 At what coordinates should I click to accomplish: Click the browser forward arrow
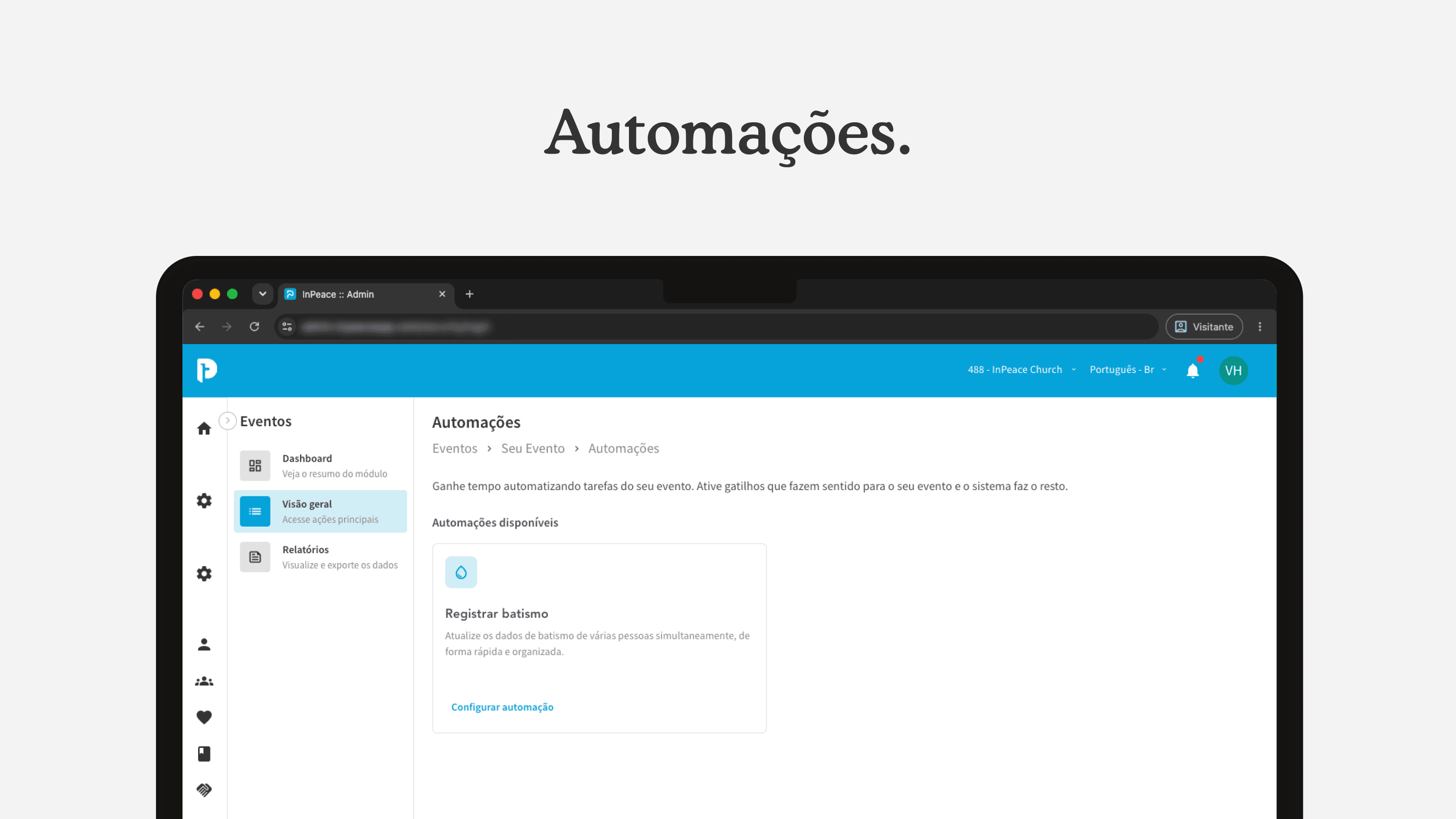pyautogui.click(x=227, y=327)
